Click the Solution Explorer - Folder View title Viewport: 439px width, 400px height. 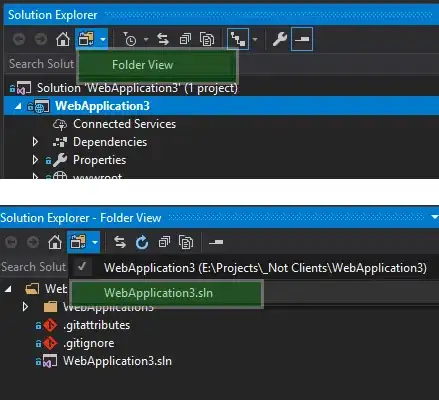pyautogui.click(x=81, y=218)
